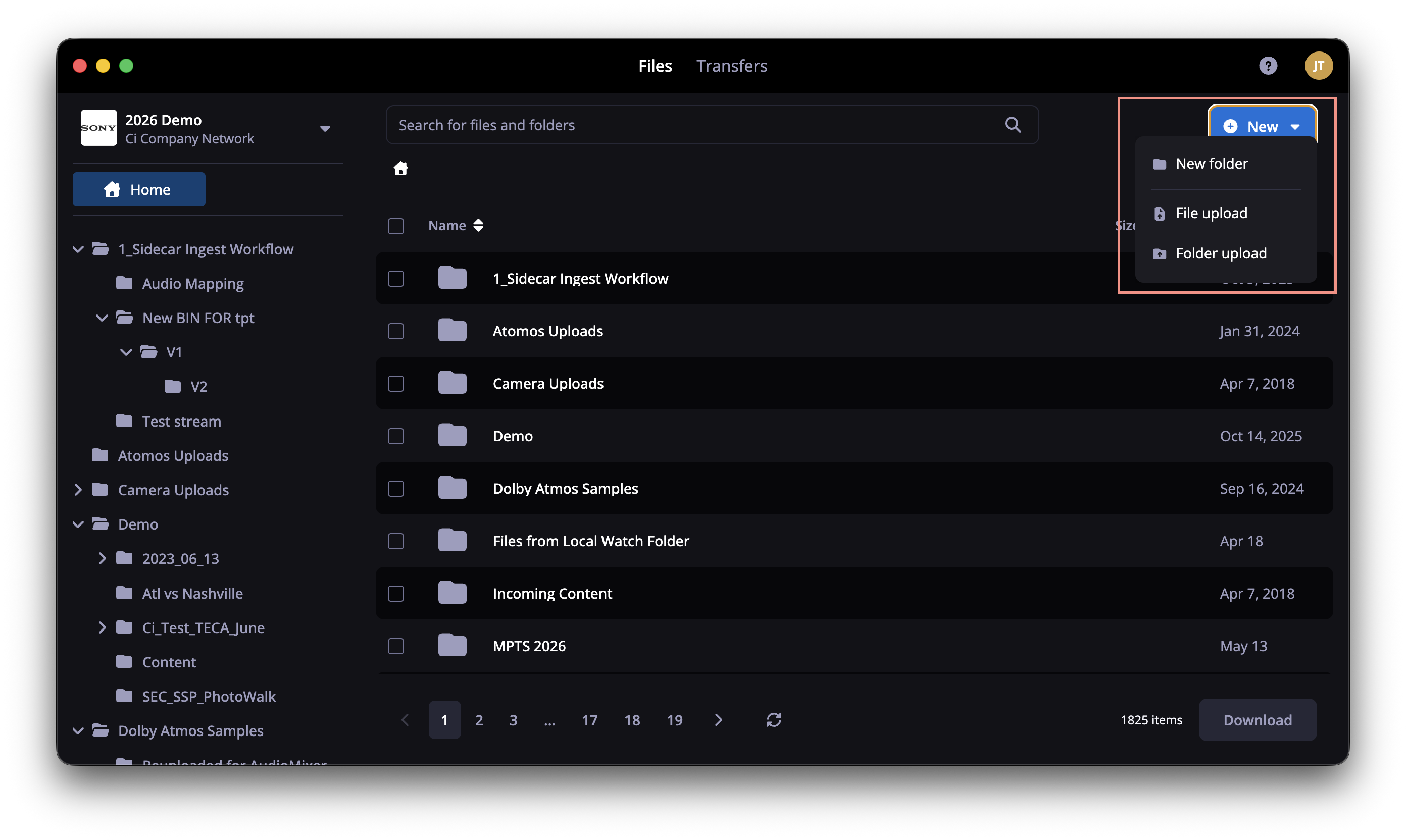Select the Home sidebar button
Screen dimensions: 1406x840
tap(139, 189)
